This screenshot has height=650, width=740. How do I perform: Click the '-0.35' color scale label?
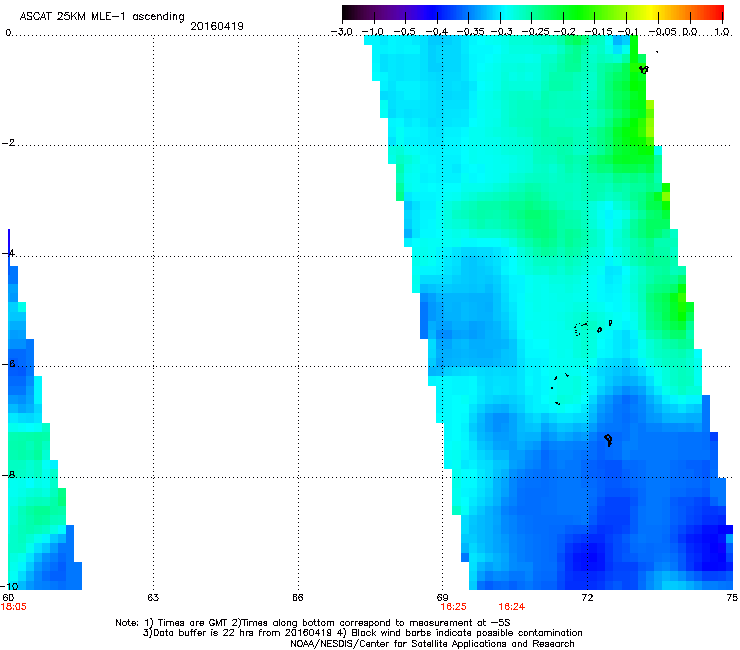click(471, 32)
